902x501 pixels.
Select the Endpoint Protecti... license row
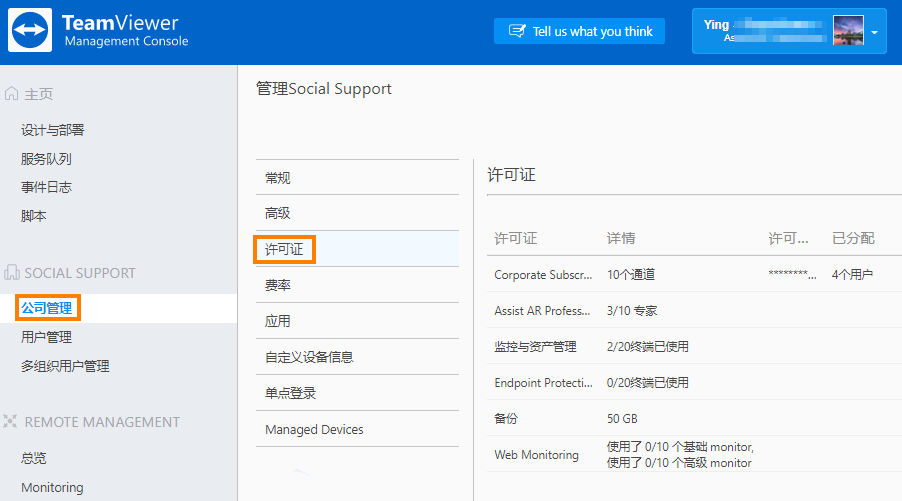694,383
